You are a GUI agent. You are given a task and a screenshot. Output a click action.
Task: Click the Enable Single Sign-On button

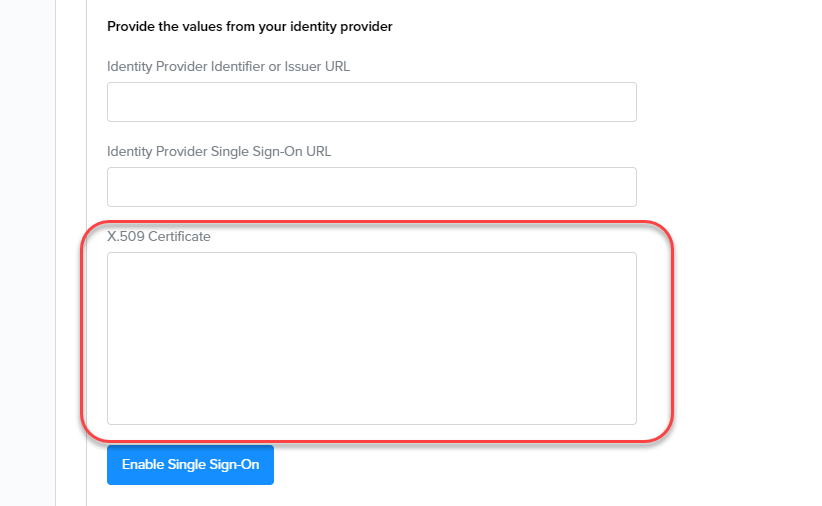coord(190,465)
